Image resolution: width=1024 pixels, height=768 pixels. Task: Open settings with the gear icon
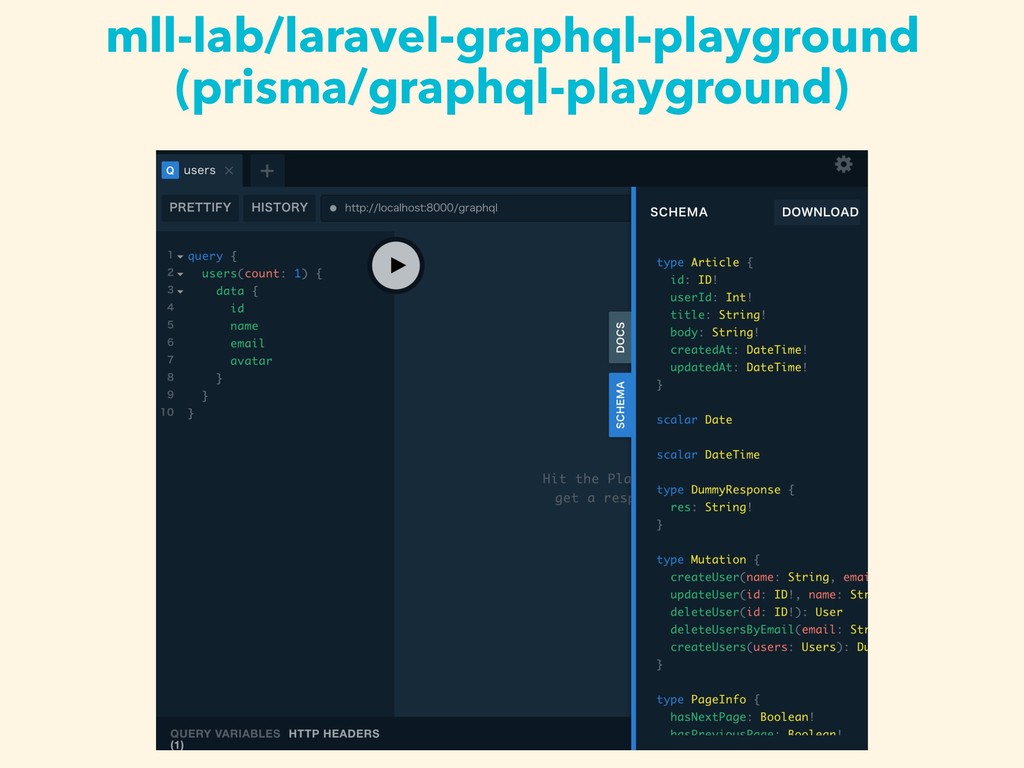pos(844,164)
